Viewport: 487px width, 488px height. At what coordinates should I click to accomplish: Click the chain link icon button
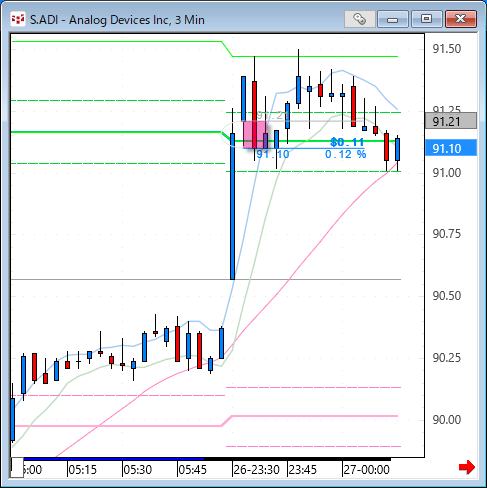360,19
